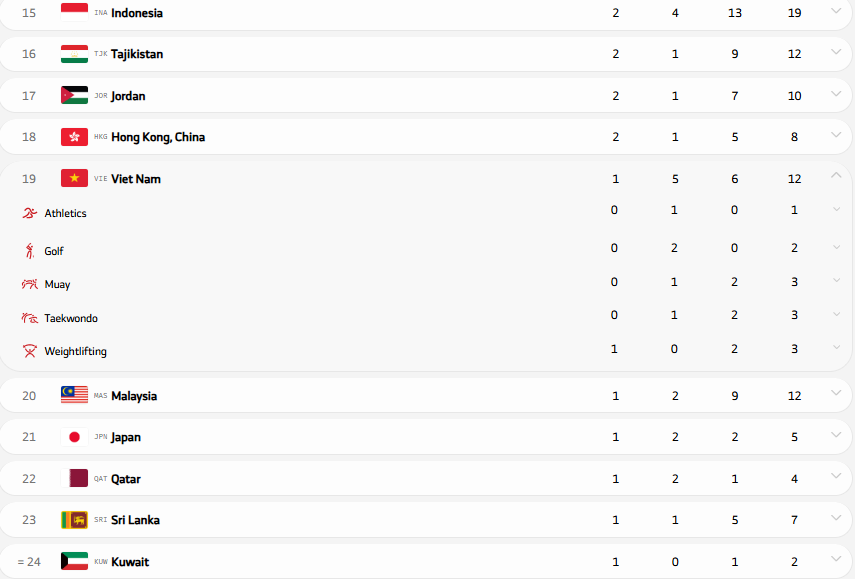The height and width of the screenshot is (579, 855).
Task: Expand Malaysia's medal details
Action: pos(836,394)
